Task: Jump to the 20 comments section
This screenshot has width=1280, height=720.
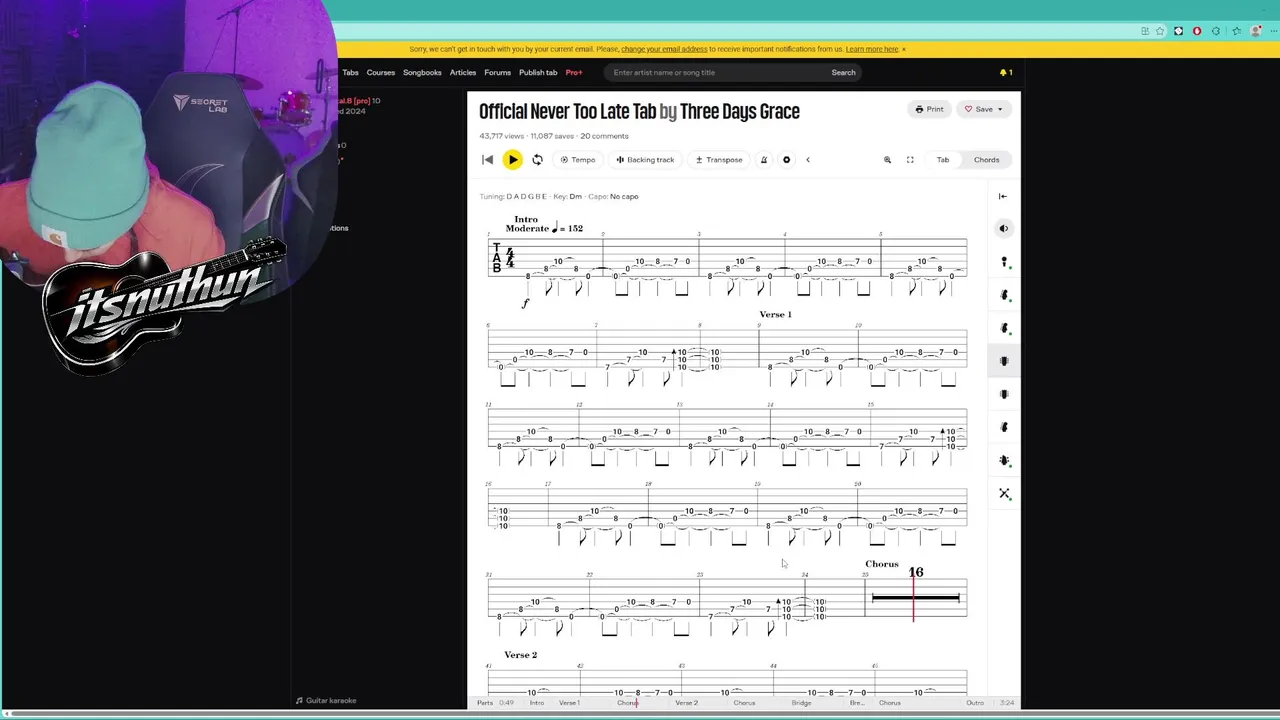Action: [604, 136]
